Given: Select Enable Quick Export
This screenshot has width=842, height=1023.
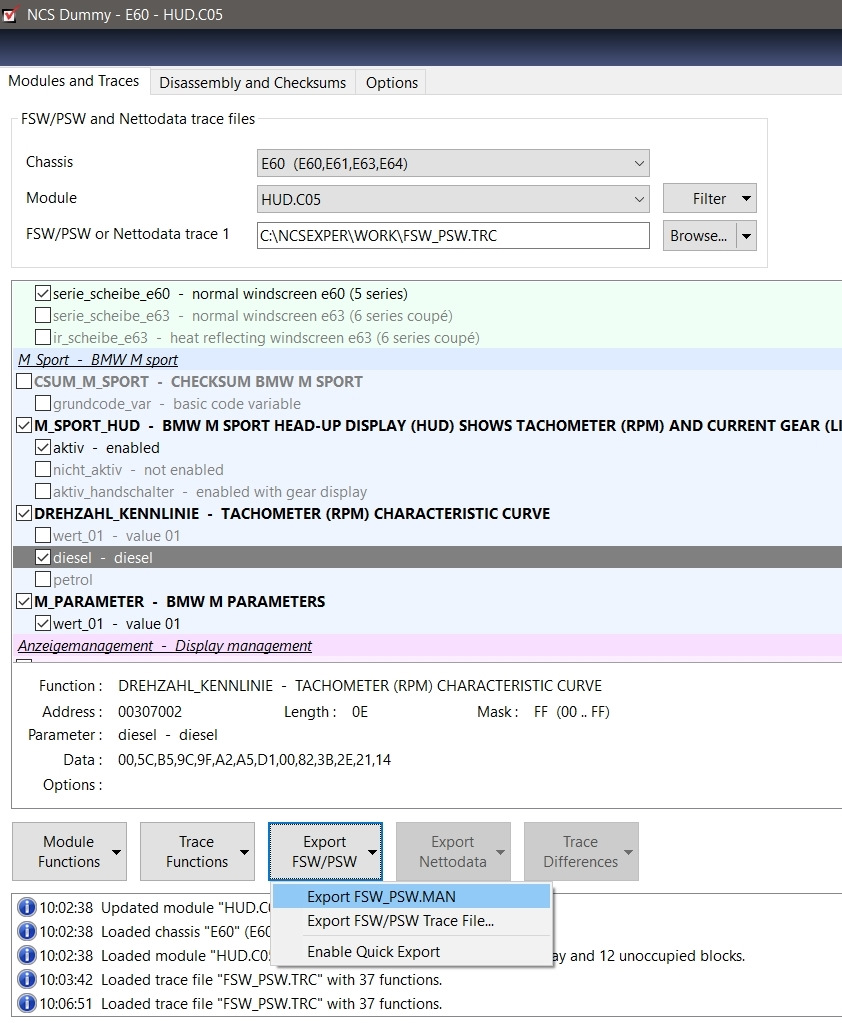Looking at the screenshot, I should 412,951.
